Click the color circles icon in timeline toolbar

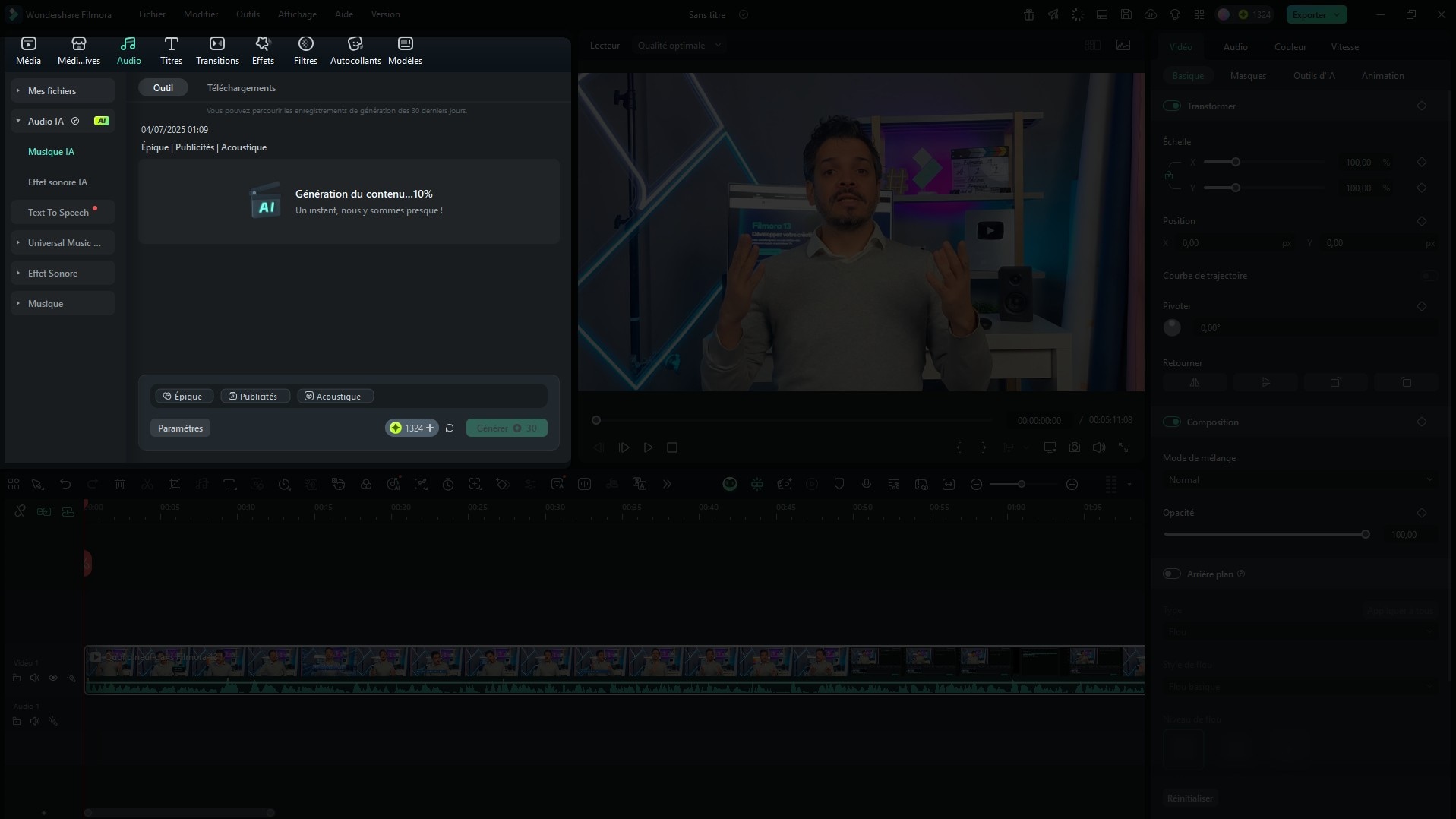tap(366, 484)
